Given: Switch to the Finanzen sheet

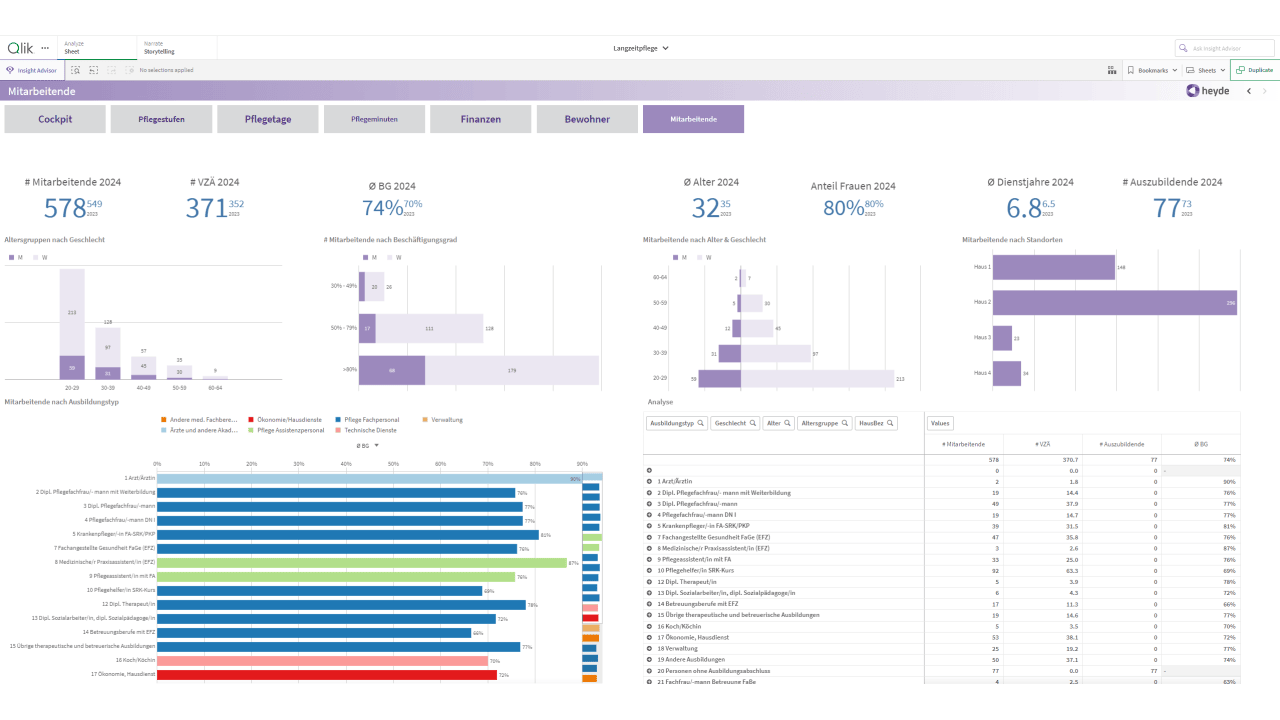Looking at the screenshot, I should (481, 119).
